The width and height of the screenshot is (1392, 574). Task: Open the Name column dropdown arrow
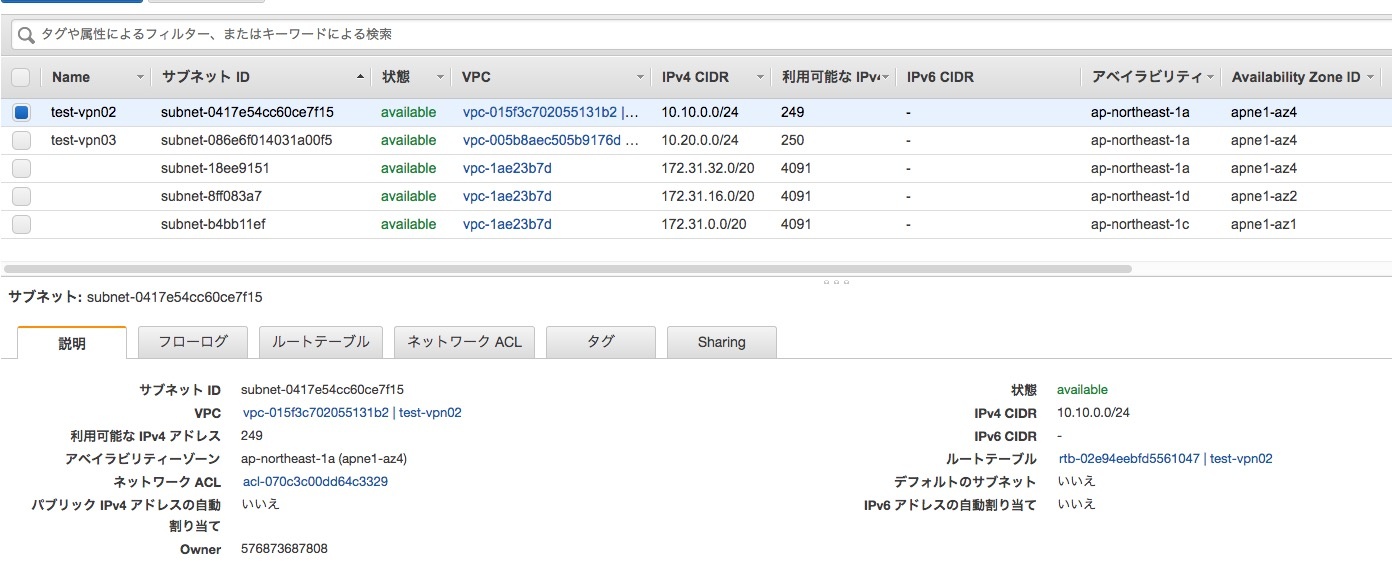tap(140, 77)
